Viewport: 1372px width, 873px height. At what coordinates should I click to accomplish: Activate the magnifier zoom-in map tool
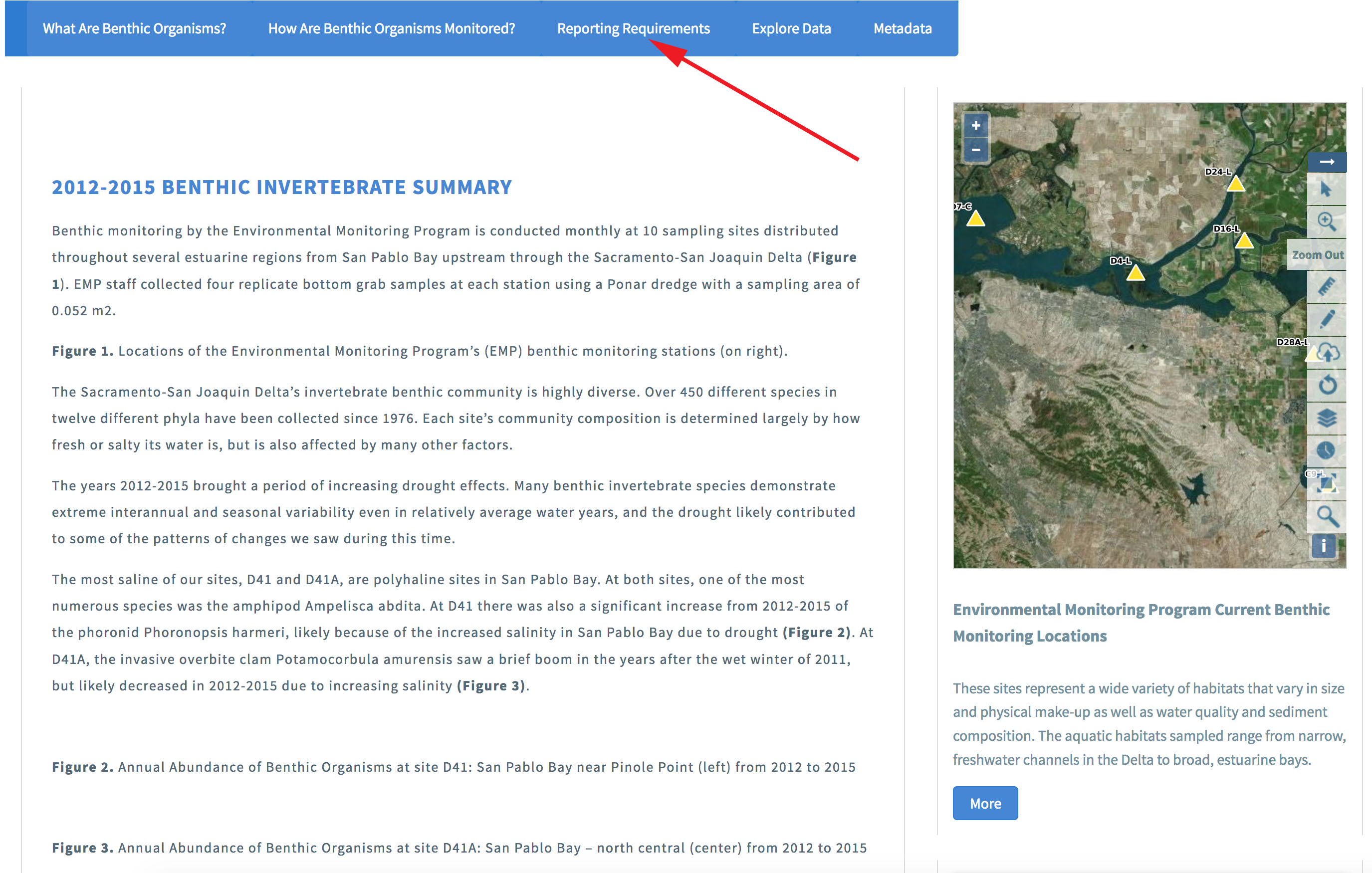[1327, 221]
